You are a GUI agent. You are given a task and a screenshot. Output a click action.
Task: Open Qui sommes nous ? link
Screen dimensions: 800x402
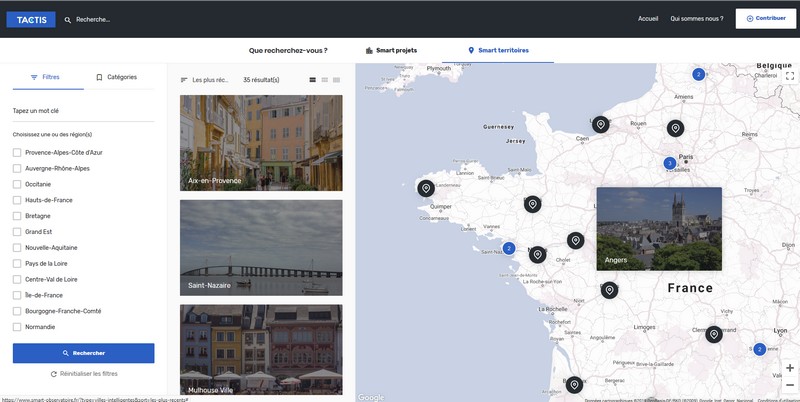(696, 19)
